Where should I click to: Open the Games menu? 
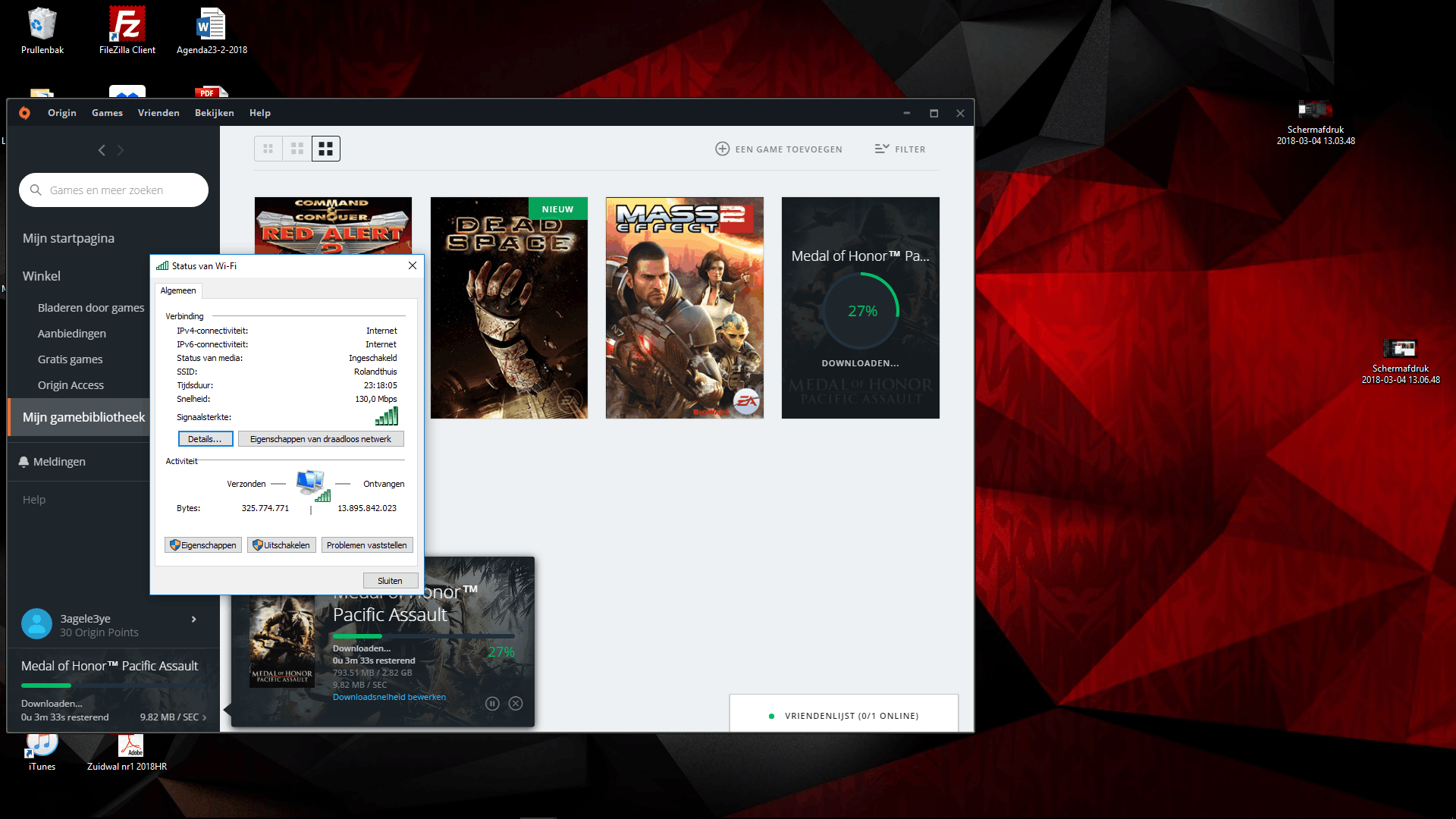(107, 113)
